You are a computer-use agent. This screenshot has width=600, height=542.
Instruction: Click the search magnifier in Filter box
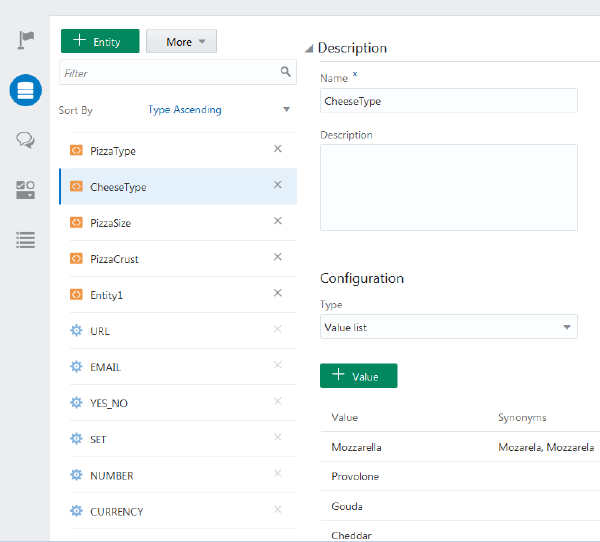coord(285,71)
